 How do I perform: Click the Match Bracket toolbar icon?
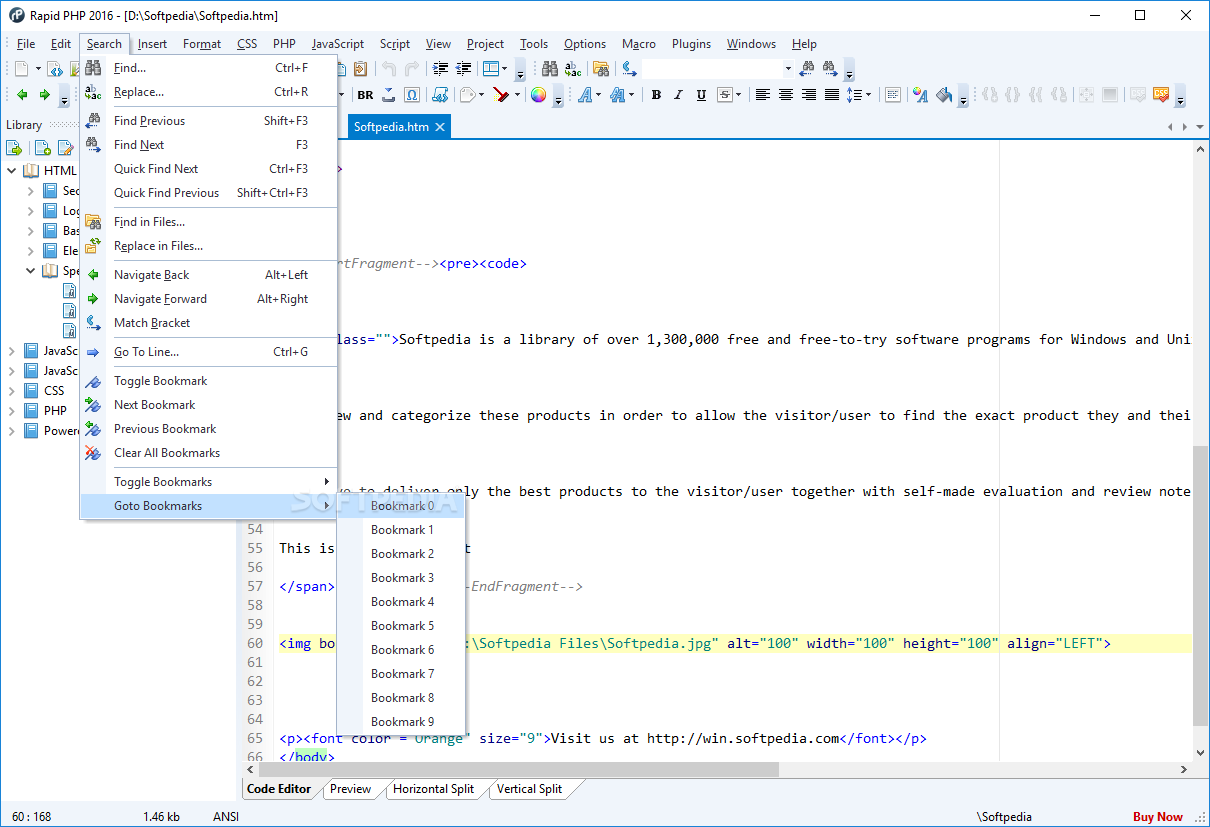(x=629, y=69)
